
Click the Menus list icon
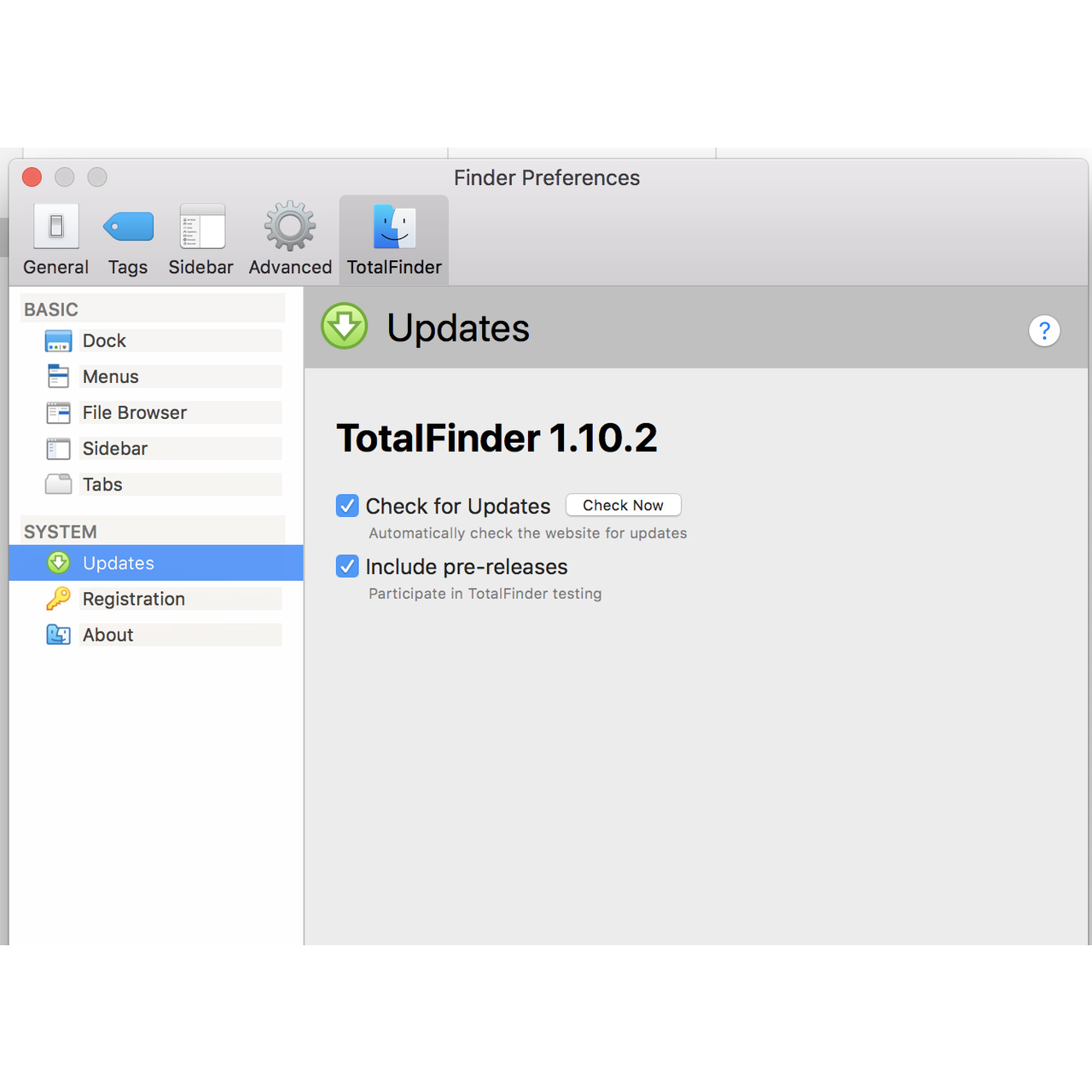pos(58,376)
